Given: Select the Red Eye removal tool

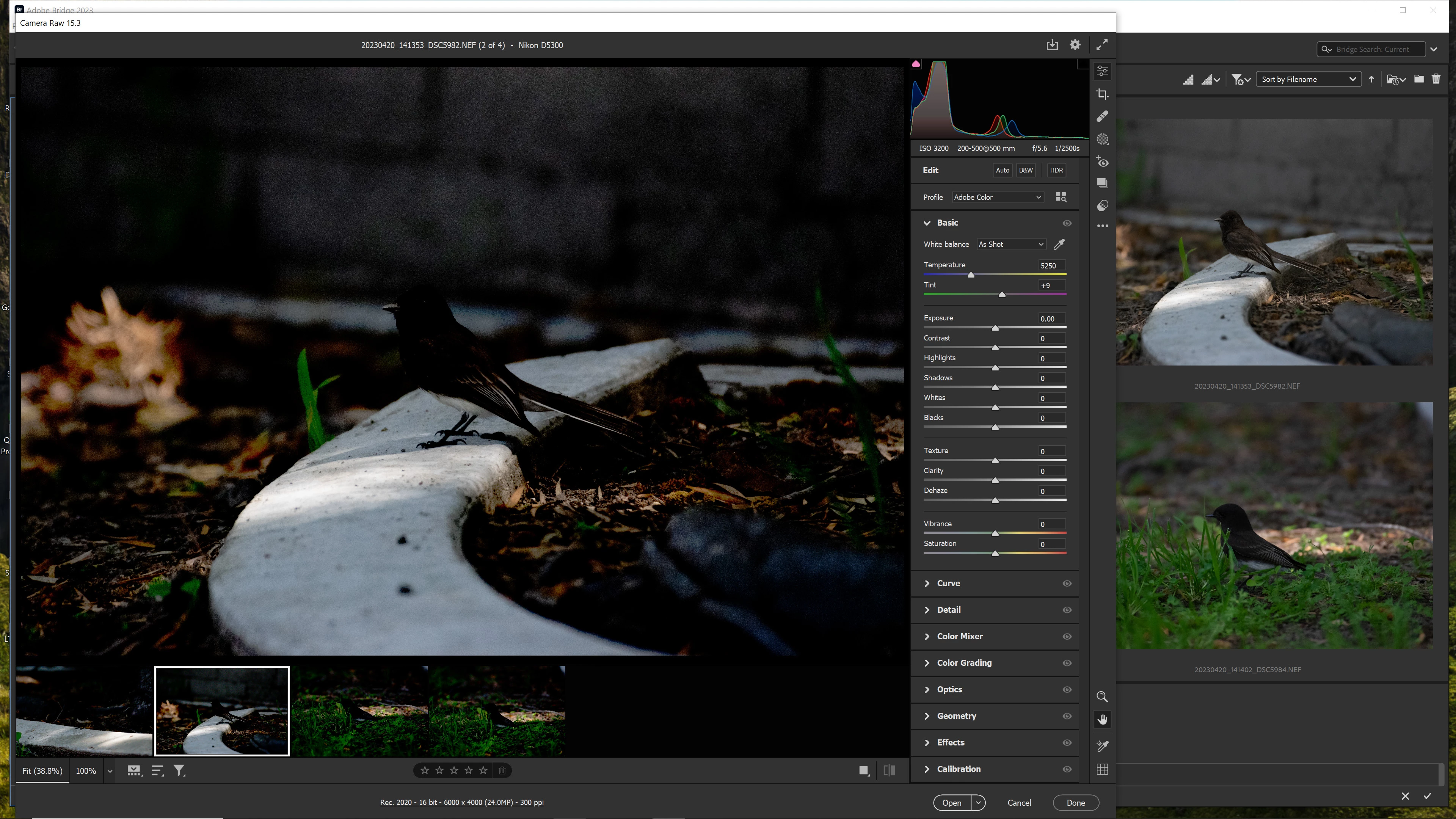Looking at the screenshot, I should 1102,162.
